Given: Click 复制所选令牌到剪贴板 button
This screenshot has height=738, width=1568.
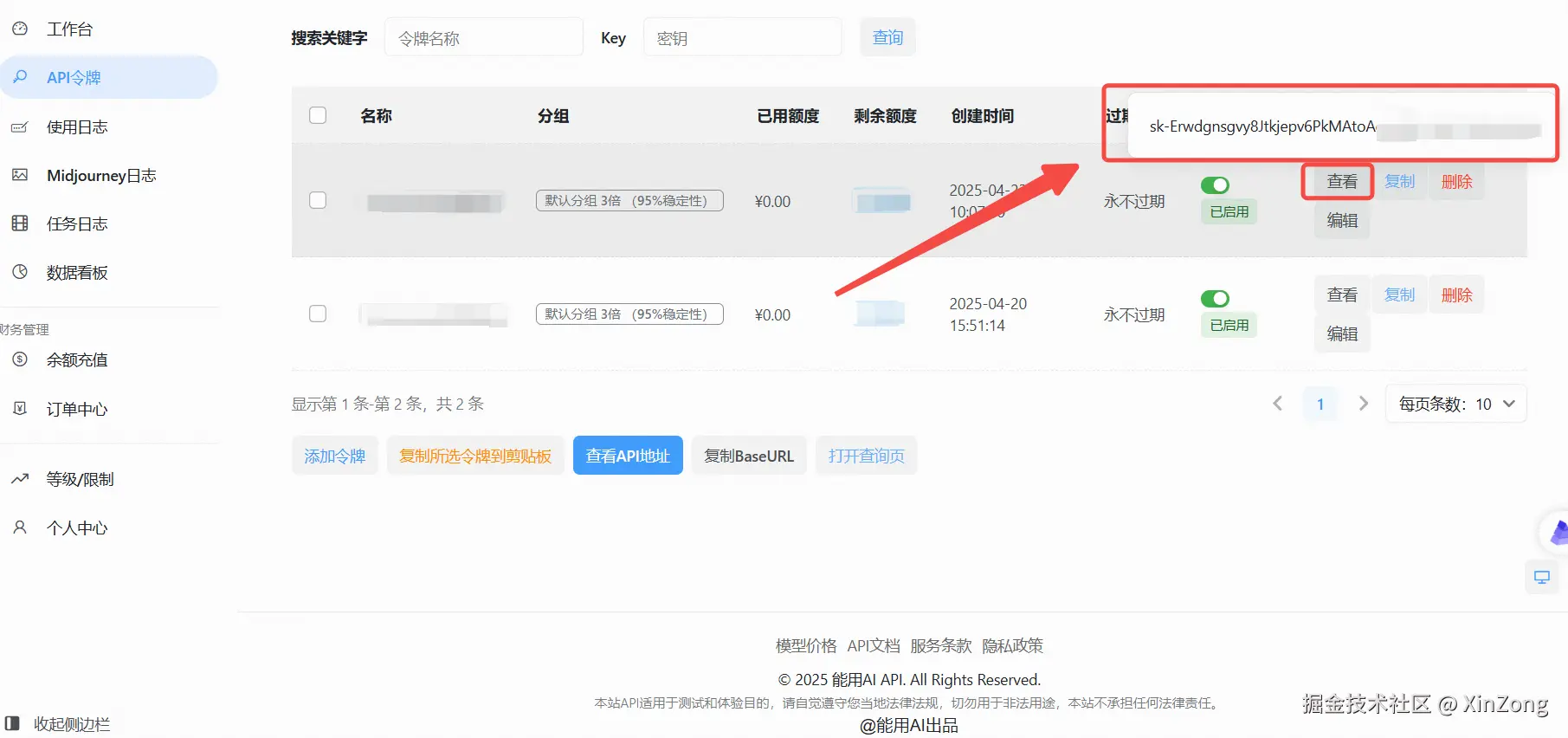Looking at the screenshot, I should pos(475,456).
